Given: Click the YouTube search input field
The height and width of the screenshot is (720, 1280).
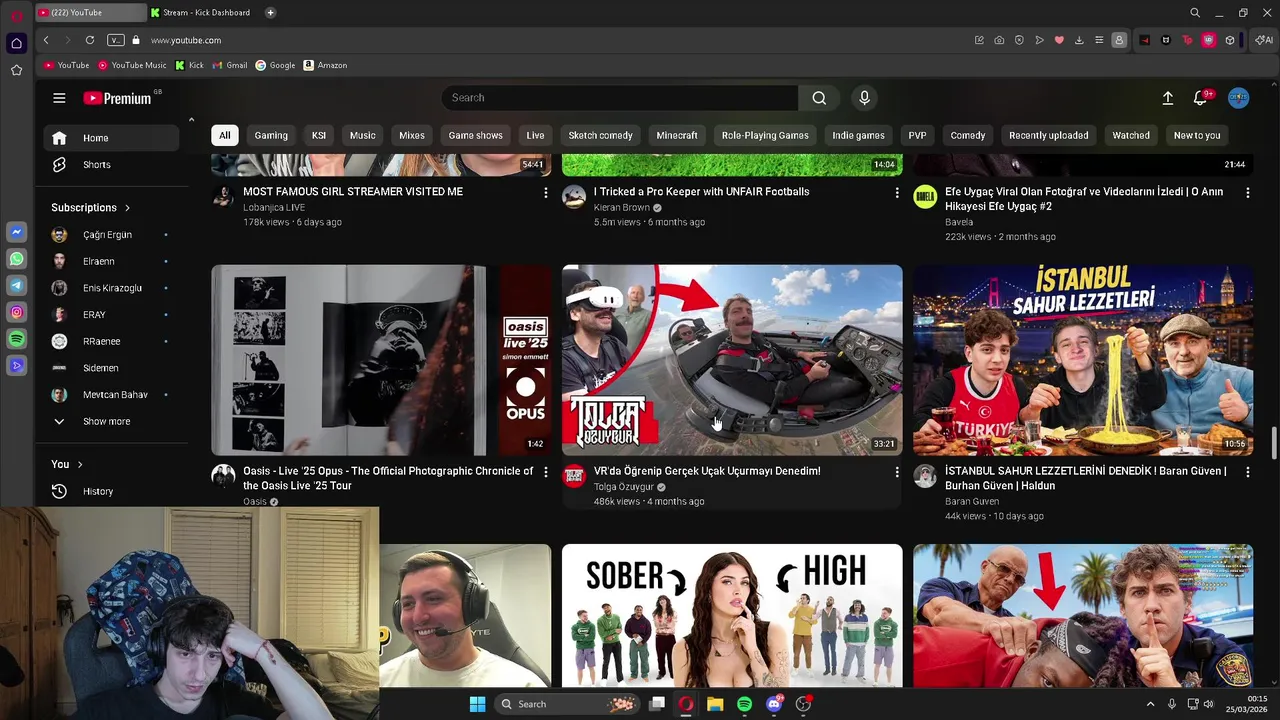Looking at the screenshot, I should 620,98.
